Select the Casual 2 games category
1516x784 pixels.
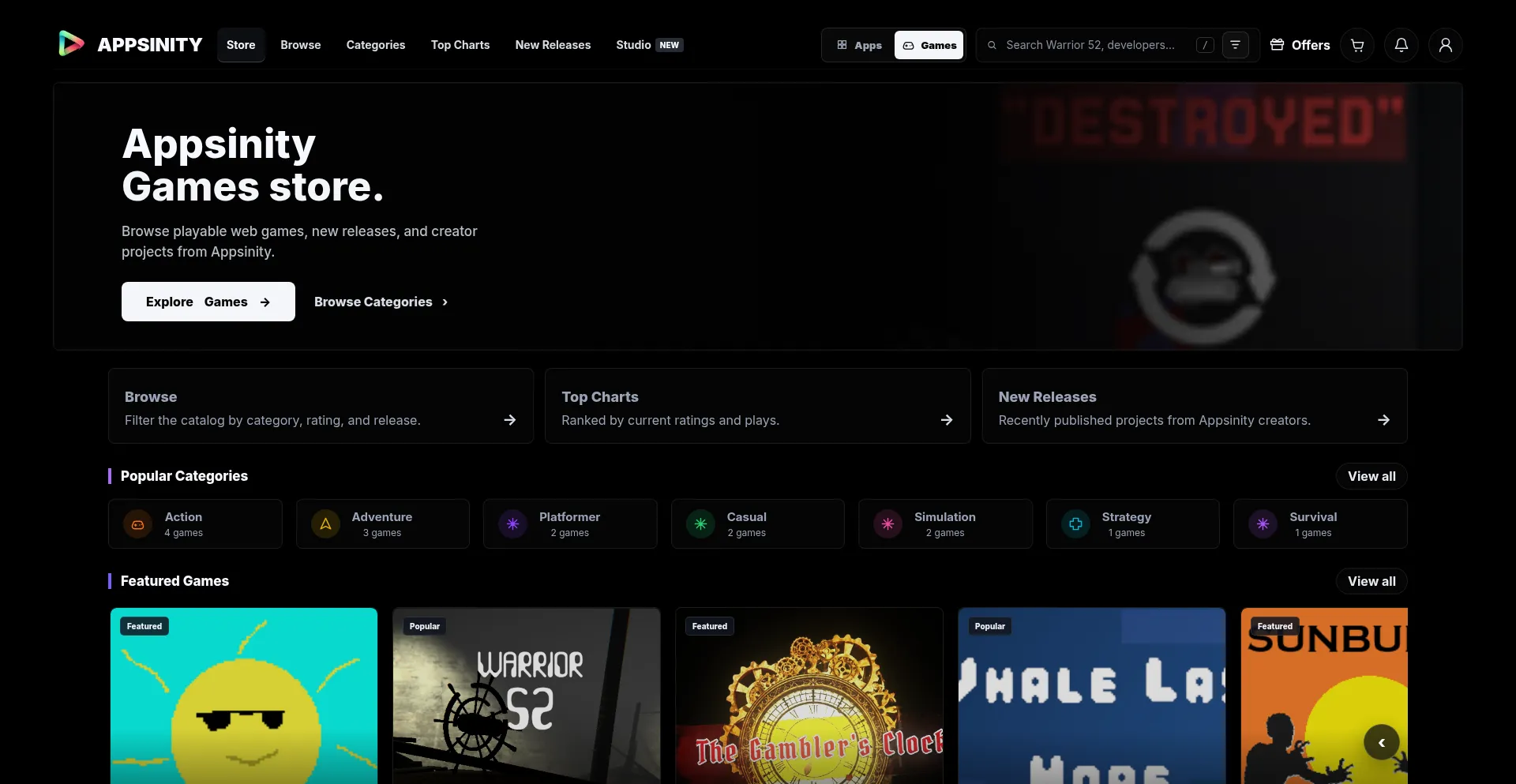(x=758, y=523)
